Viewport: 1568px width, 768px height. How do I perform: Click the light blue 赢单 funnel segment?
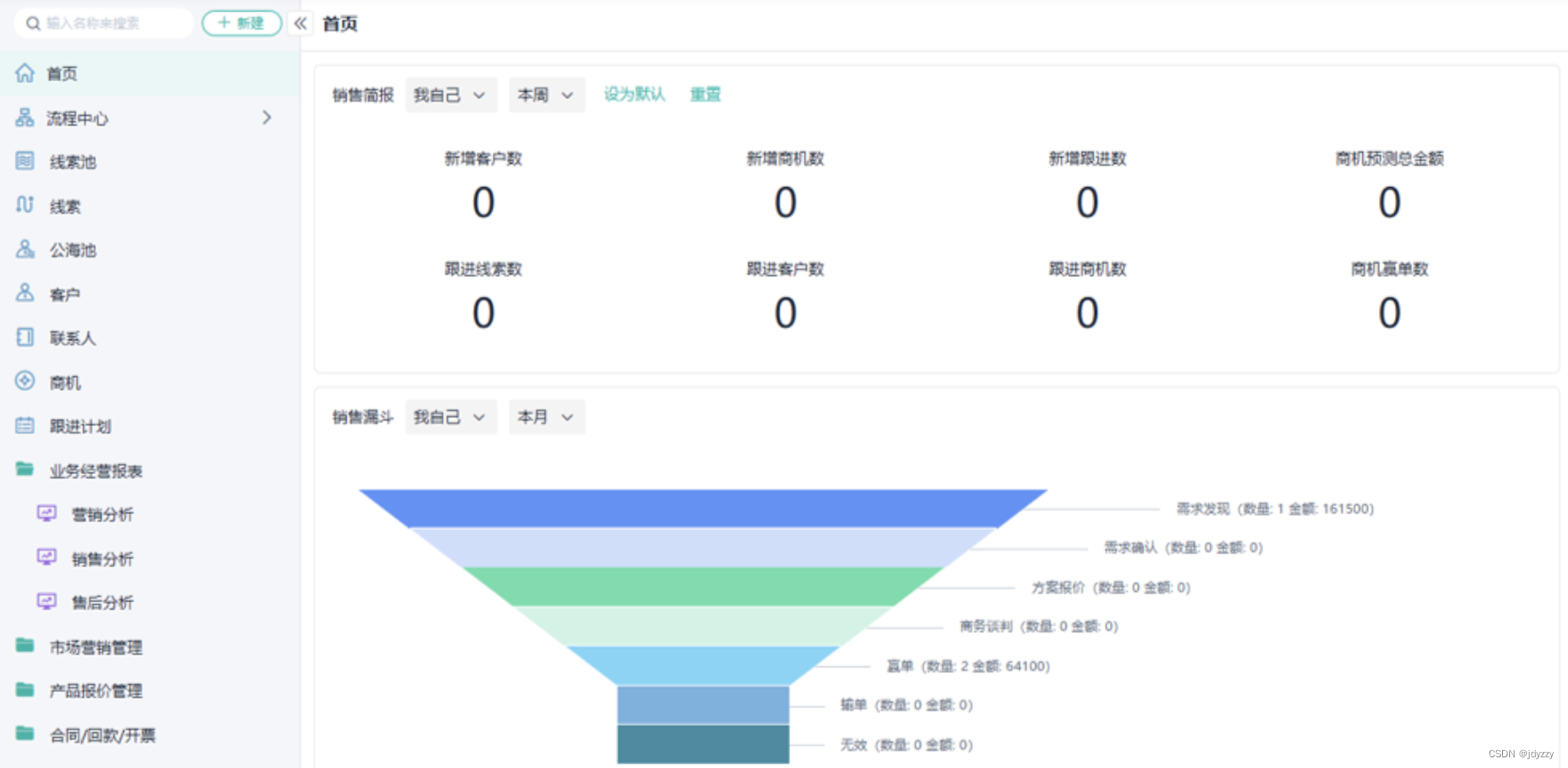point(703,665)
